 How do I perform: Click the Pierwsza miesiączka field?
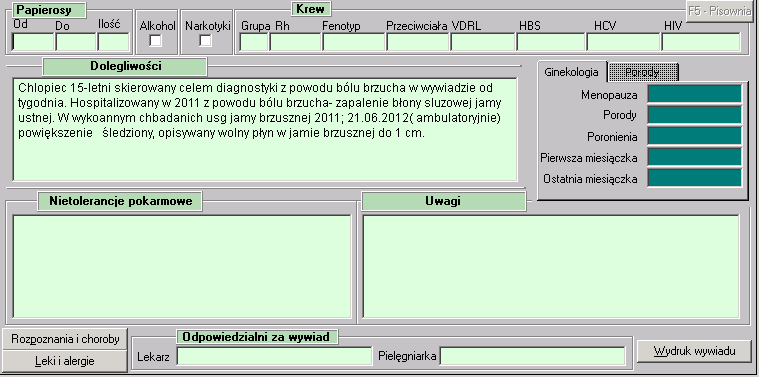[694, 157]
